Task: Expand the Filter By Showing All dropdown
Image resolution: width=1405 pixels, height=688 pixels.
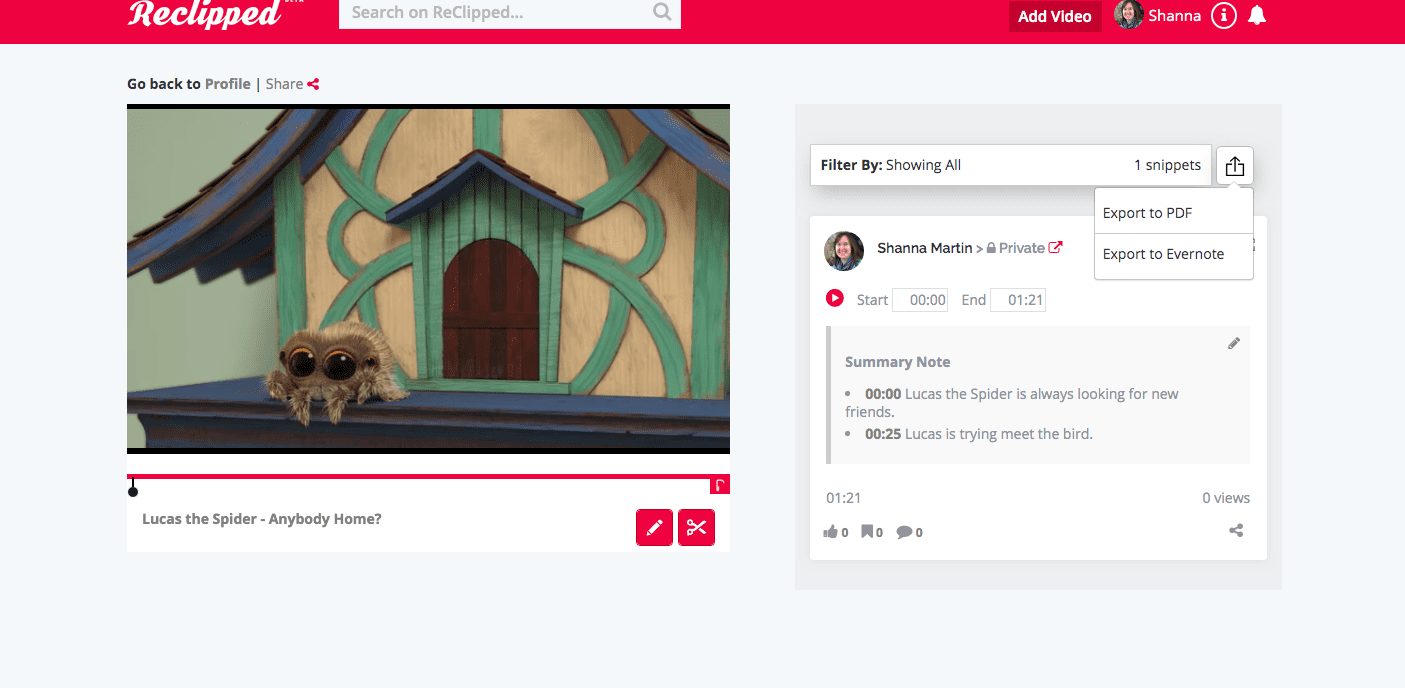Action: coord(1011,165)
